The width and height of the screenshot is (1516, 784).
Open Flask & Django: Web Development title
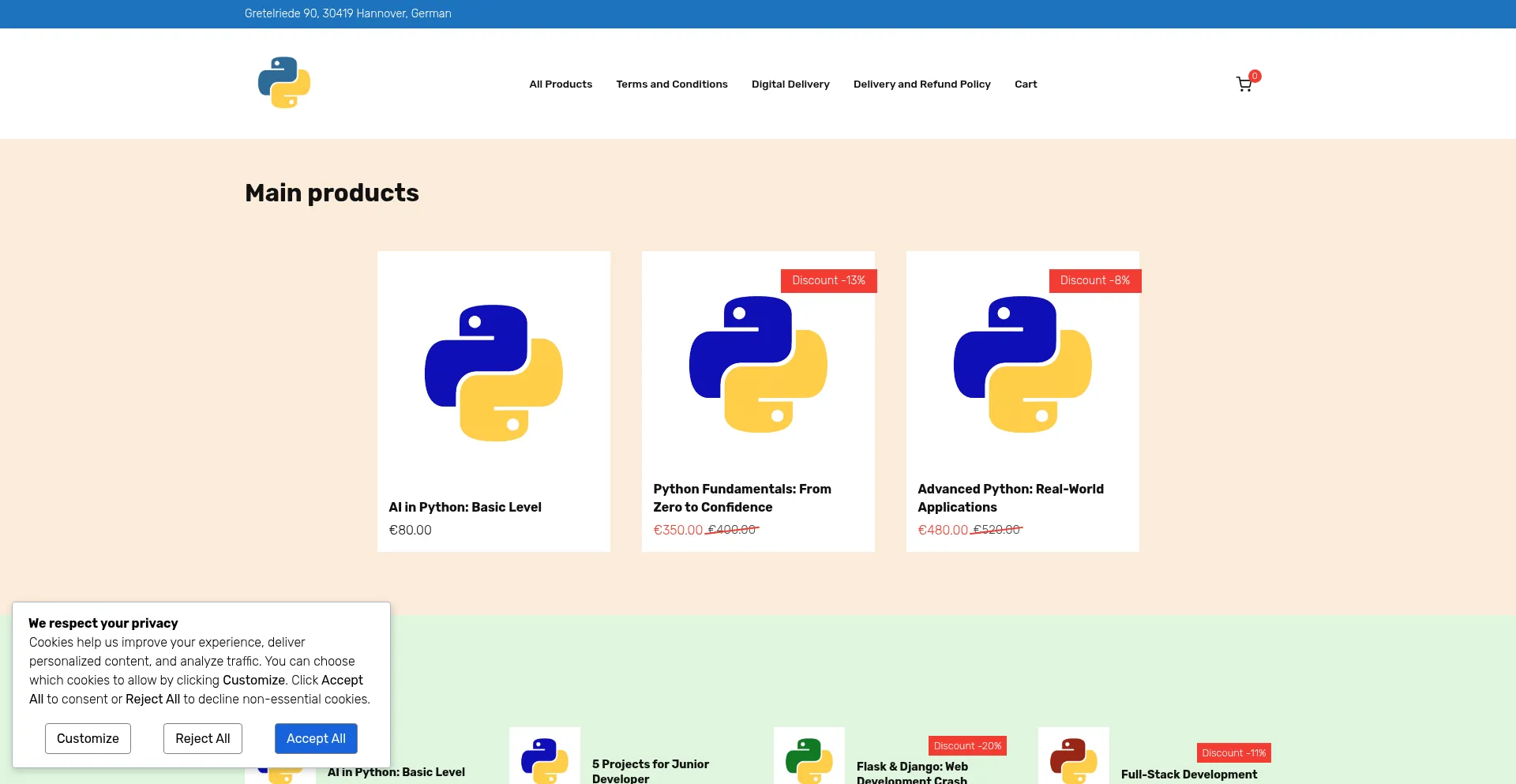(912, 773)
